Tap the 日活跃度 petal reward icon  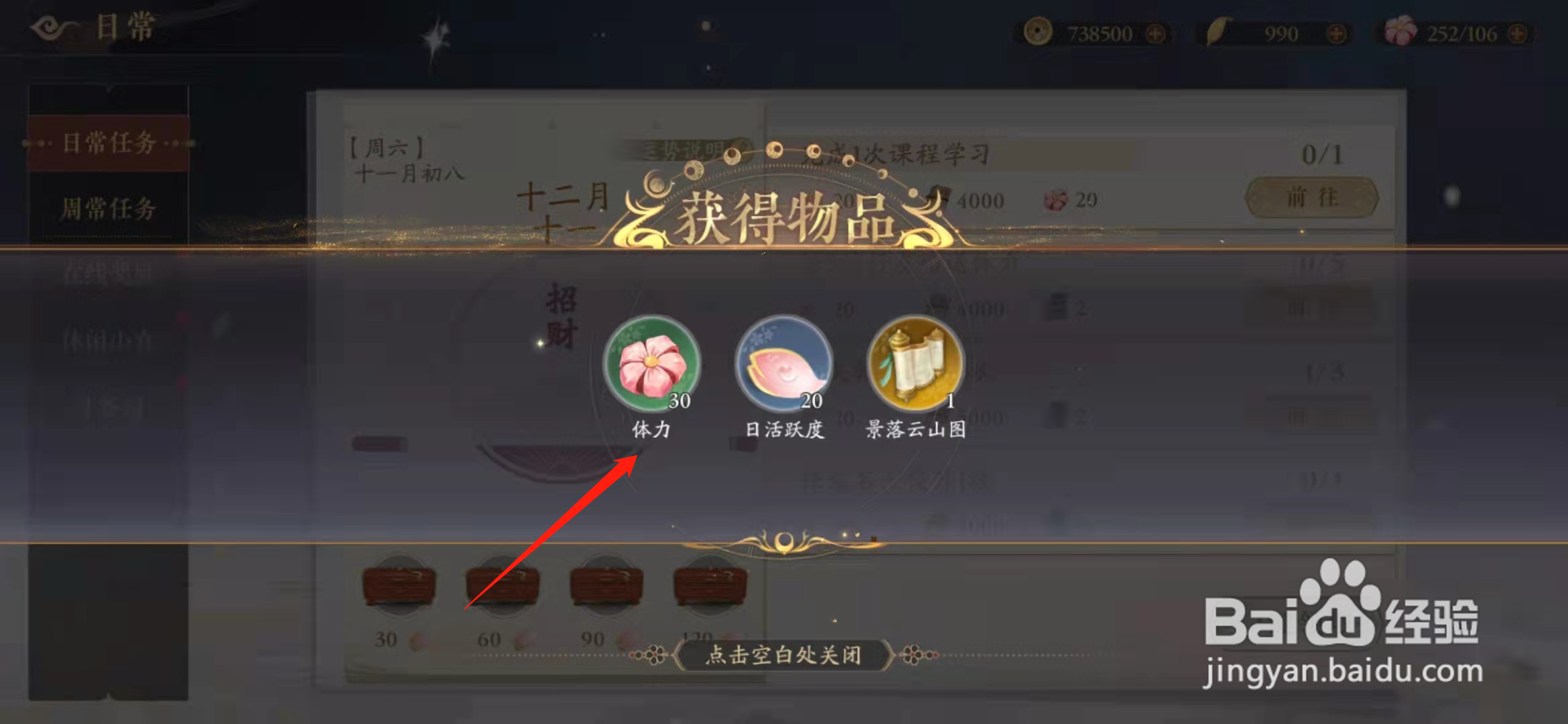[784, 364]
